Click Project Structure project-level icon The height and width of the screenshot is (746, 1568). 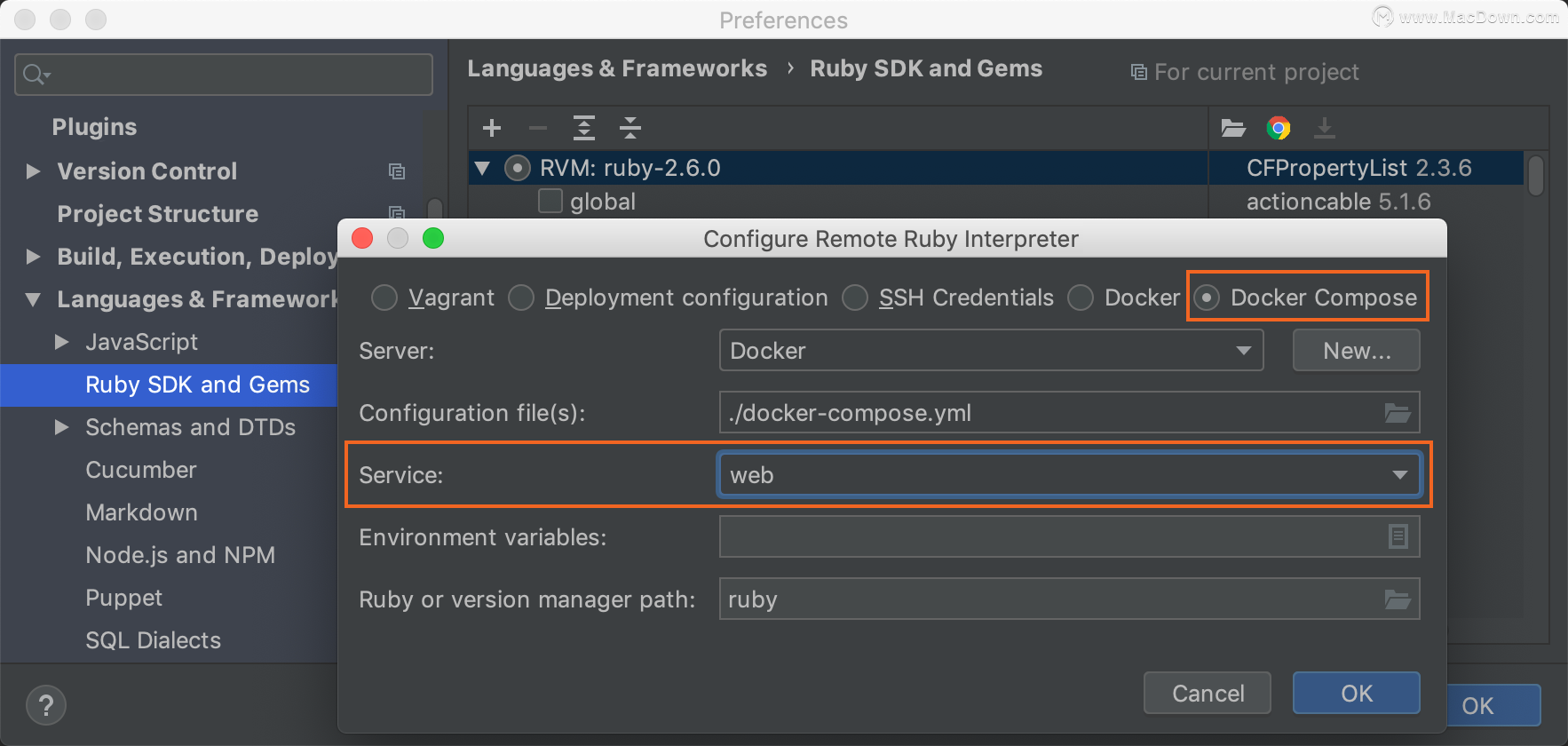click(397, 213)
